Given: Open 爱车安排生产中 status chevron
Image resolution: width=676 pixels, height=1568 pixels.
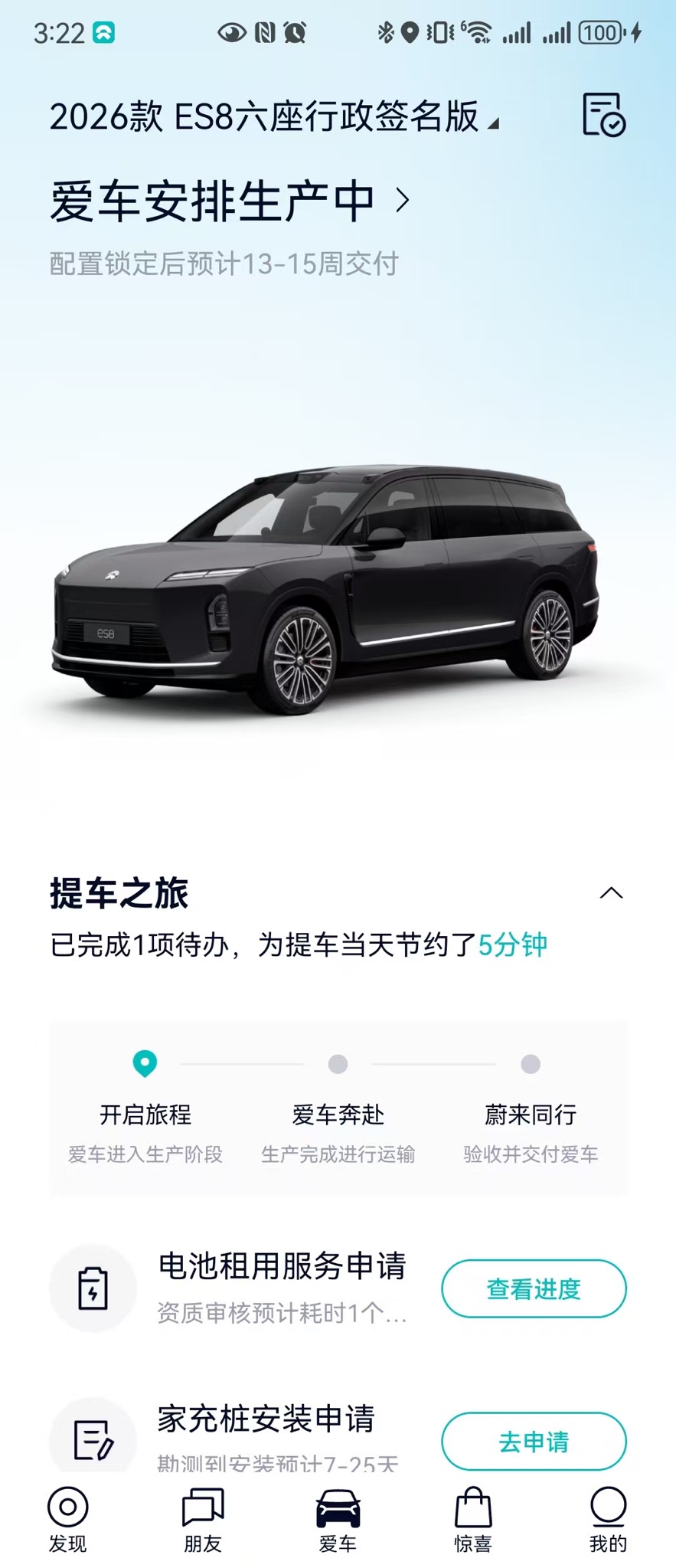Looking at the screenshot, I should tap(403, 201).
